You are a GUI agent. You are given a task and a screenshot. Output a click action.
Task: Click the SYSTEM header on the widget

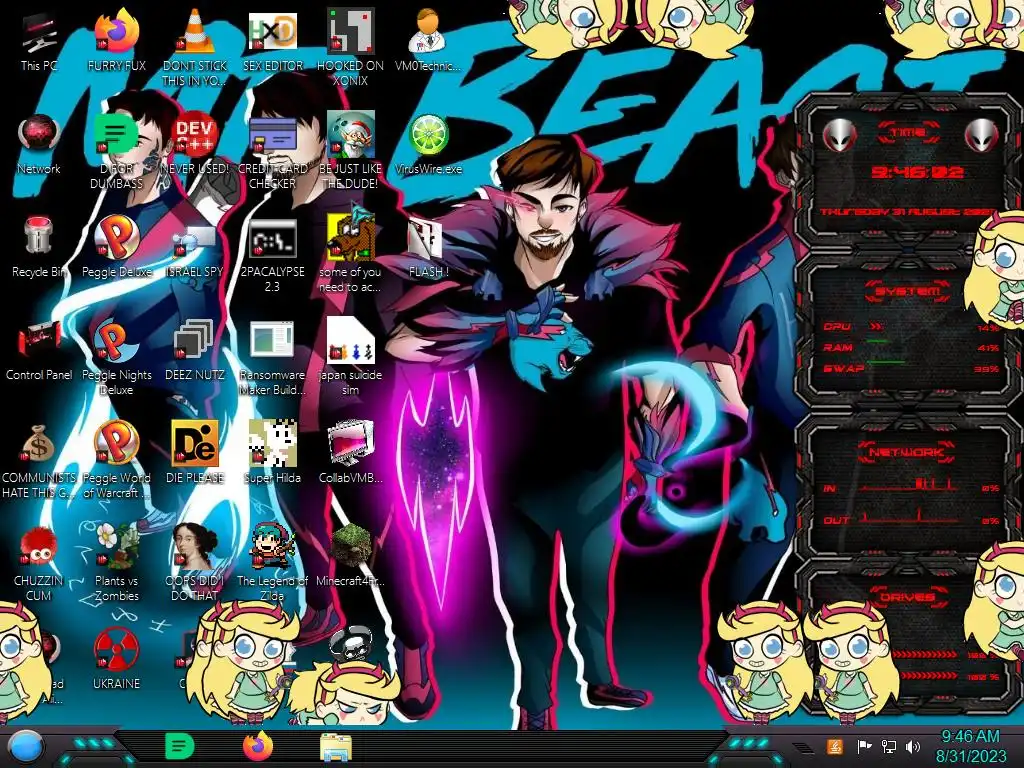(x=908, y=291)
